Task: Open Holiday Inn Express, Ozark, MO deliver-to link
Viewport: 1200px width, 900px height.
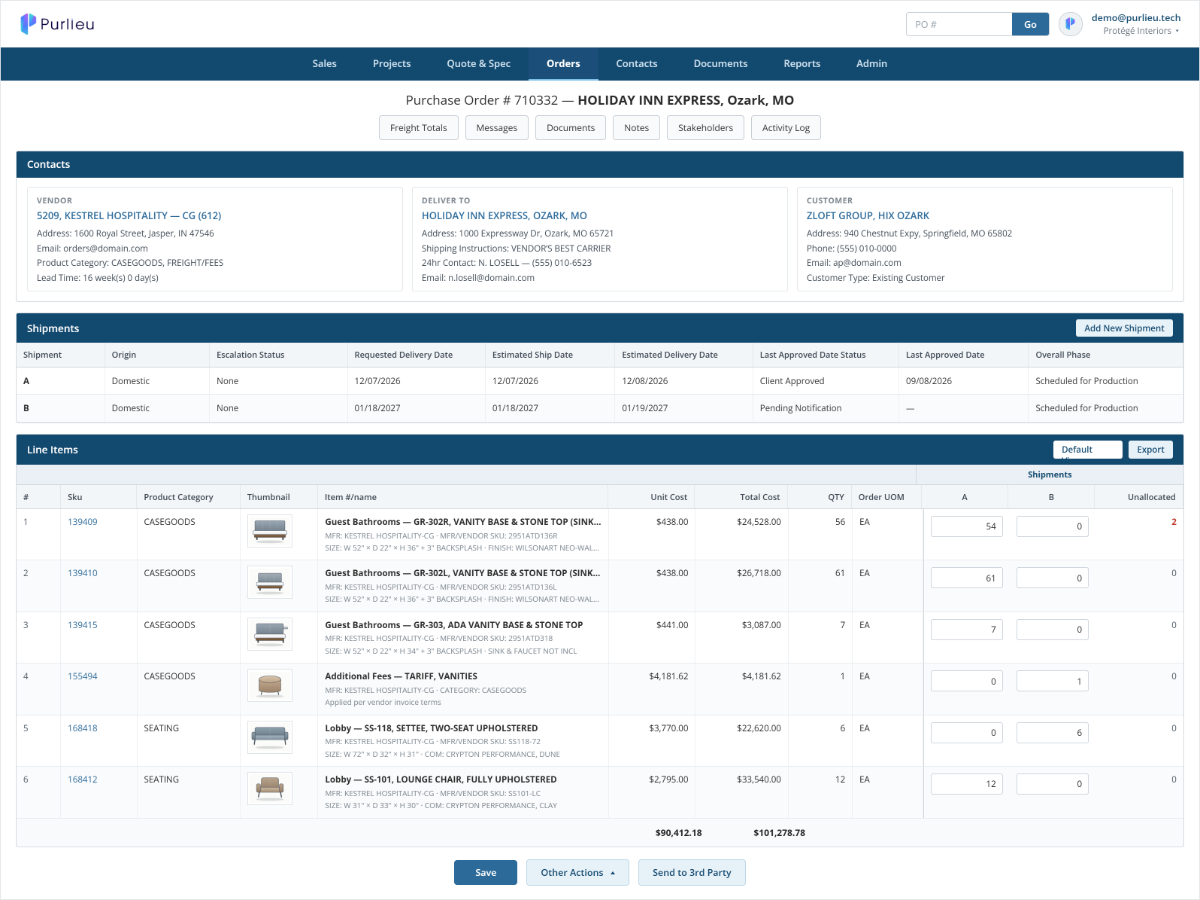Action: click(504, 215)
